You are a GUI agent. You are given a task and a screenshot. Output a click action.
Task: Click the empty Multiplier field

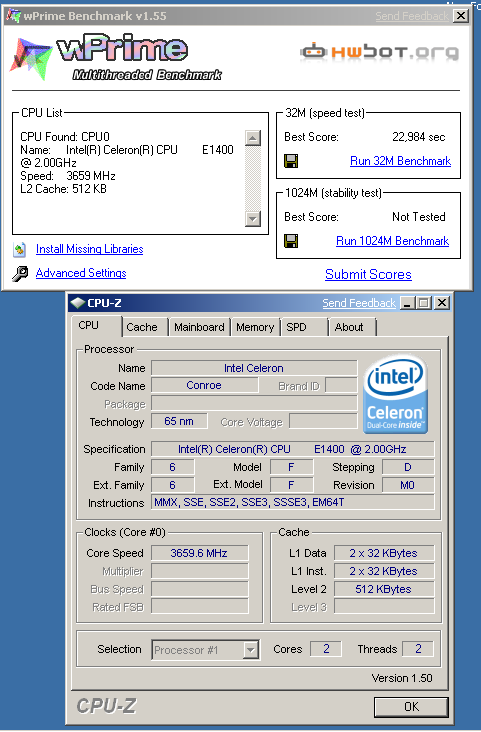tap(199, 571)
